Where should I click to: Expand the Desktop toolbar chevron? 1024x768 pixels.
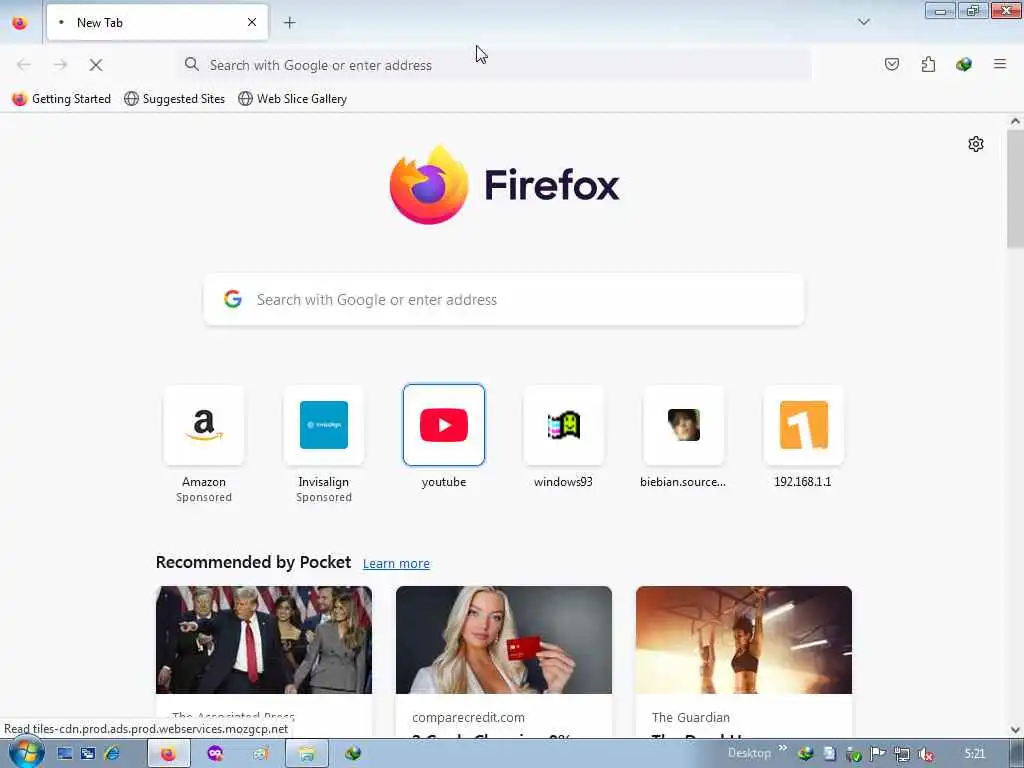(x=782, y=748)
